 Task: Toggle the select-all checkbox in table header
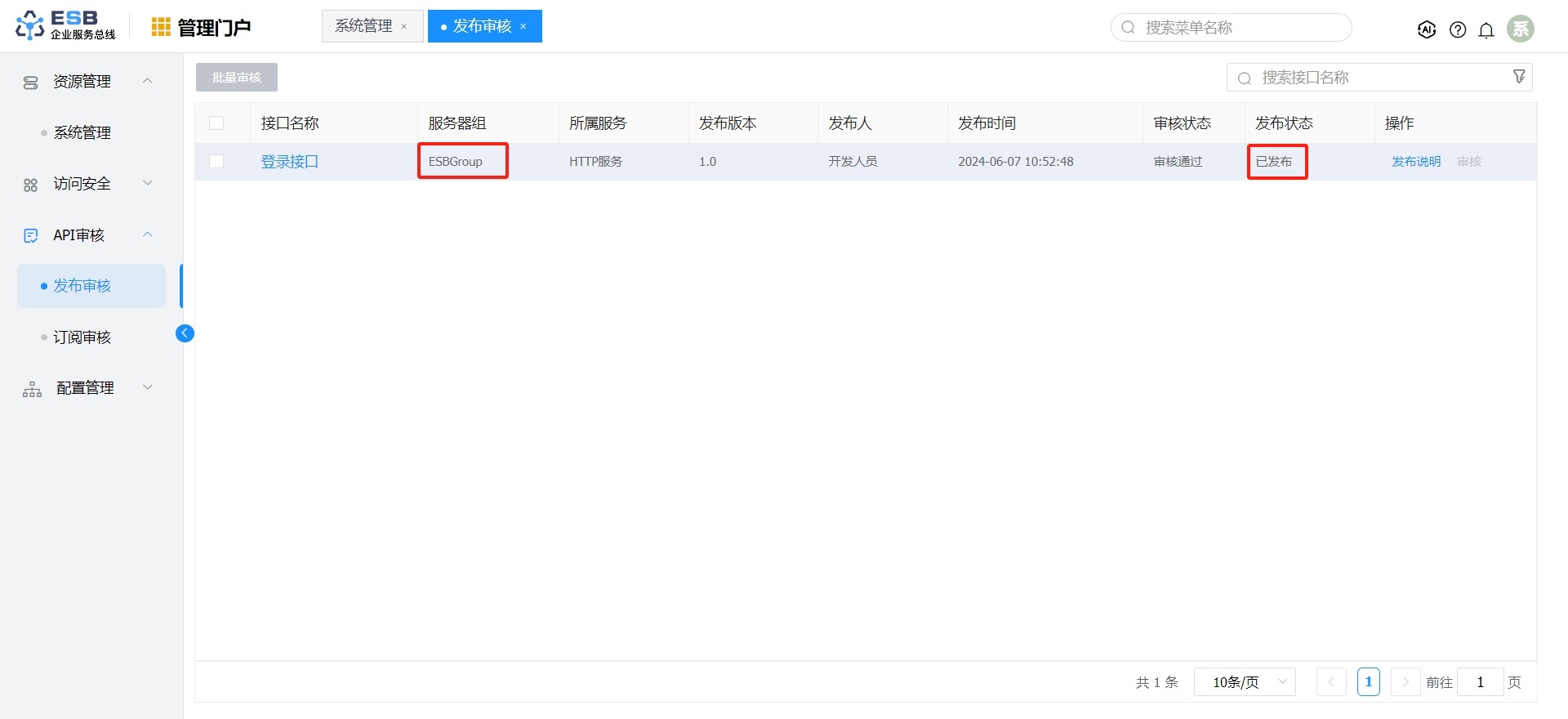coord(216,123)
